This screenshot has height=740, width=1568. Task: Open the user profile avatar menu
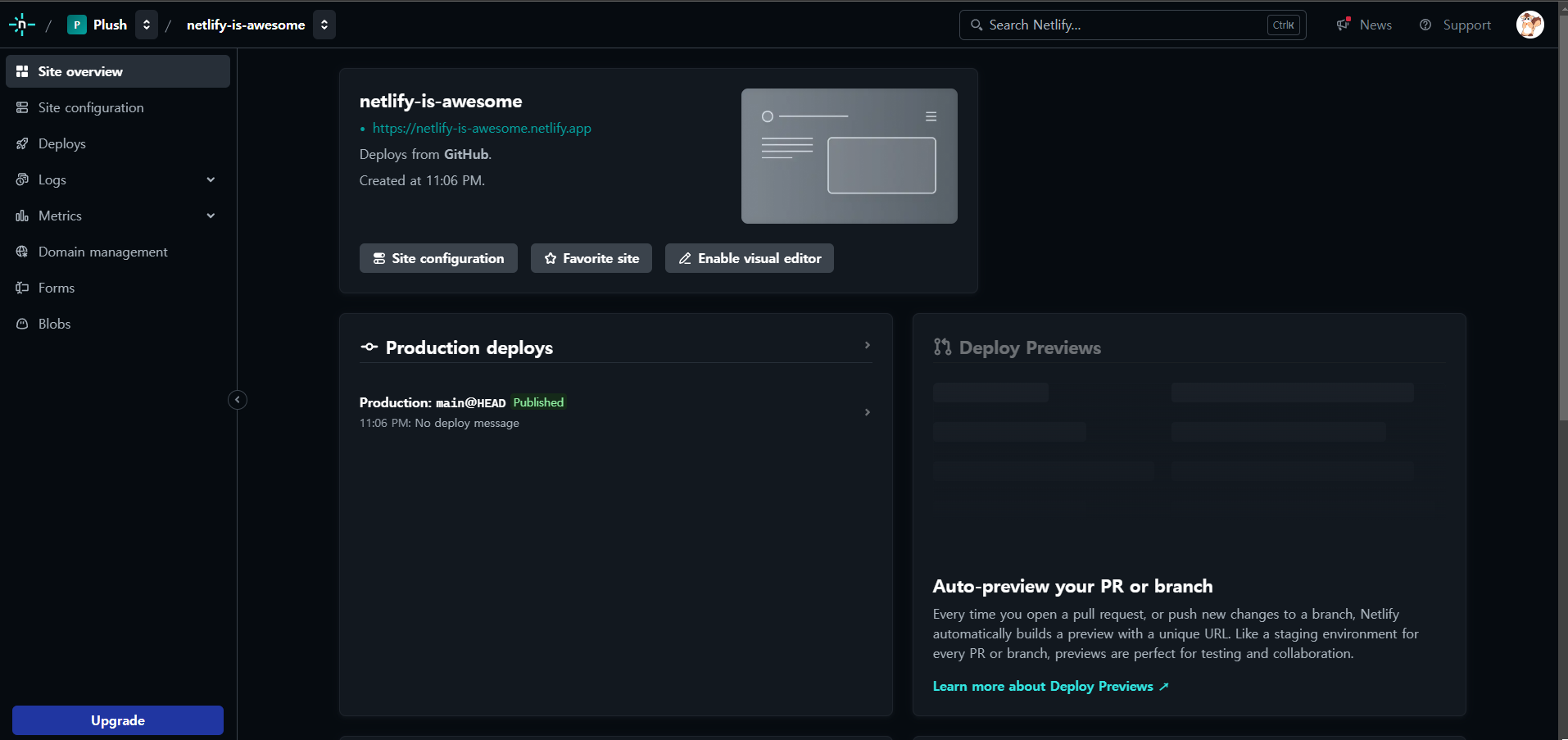point(1529,25)
